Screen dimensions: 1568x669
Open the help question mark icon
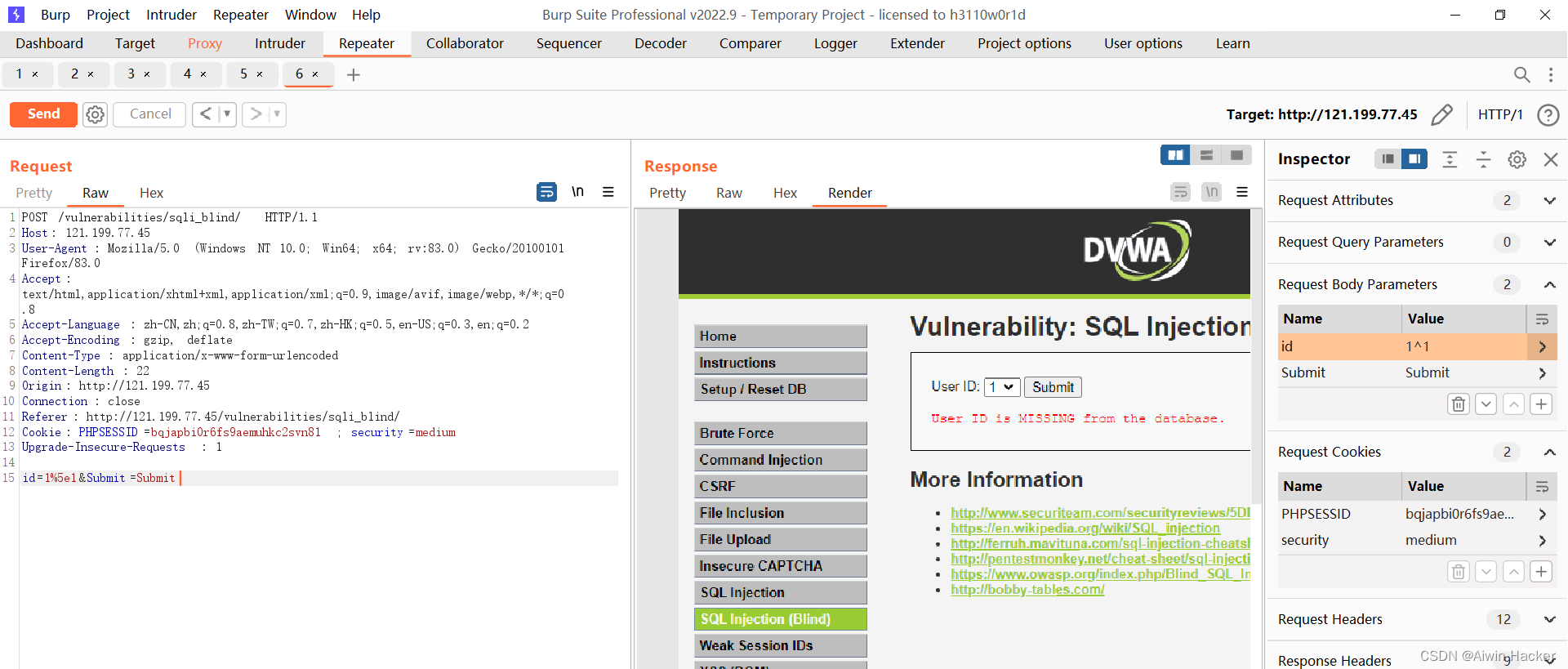point(1548,114)
